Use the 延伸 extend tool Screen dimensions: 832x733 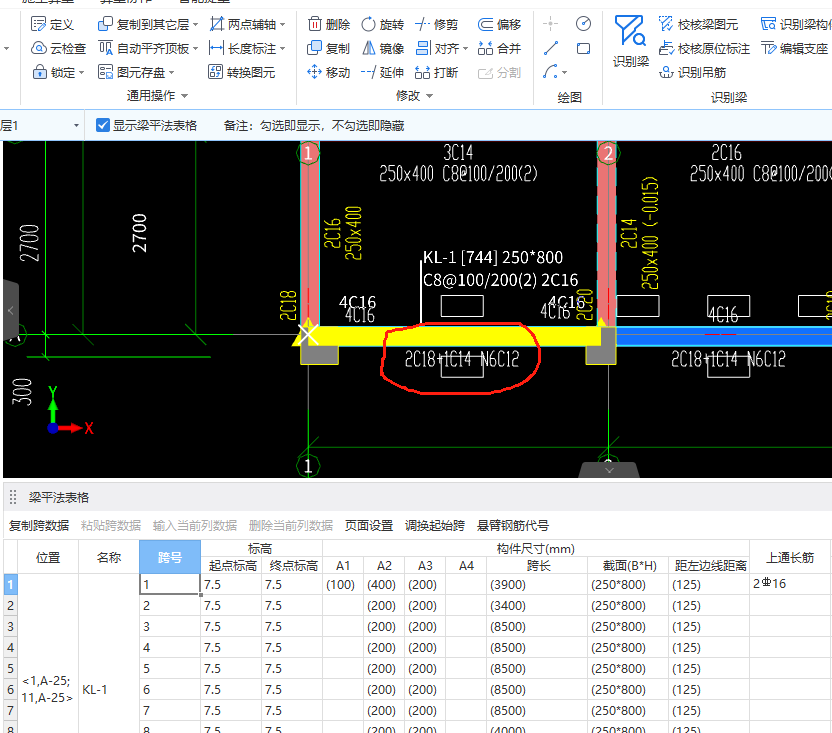(383, 72)
